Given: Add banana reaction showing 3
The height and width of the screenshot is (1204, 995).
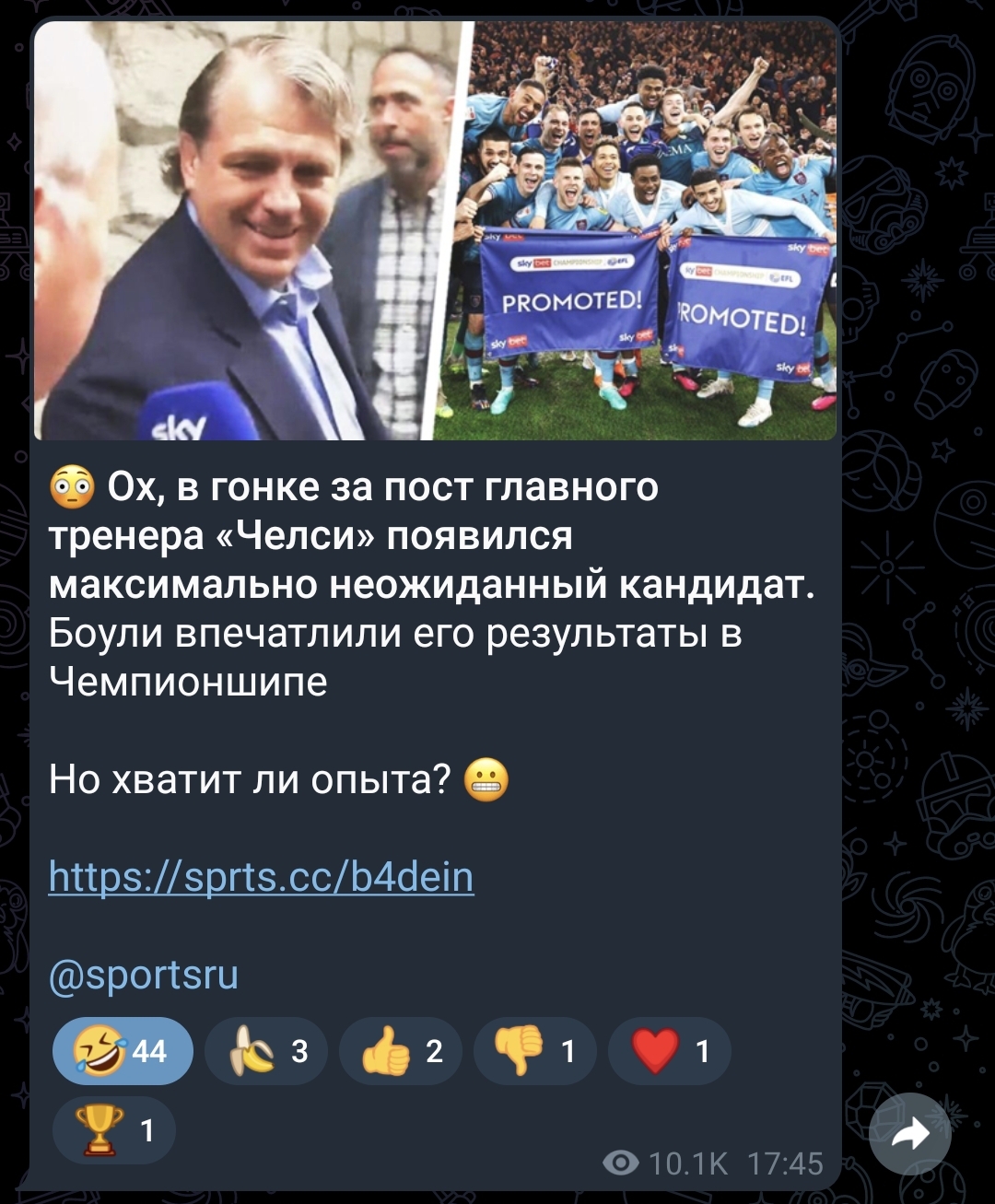Looking at the screenshot, I should tap(266, 1051).
